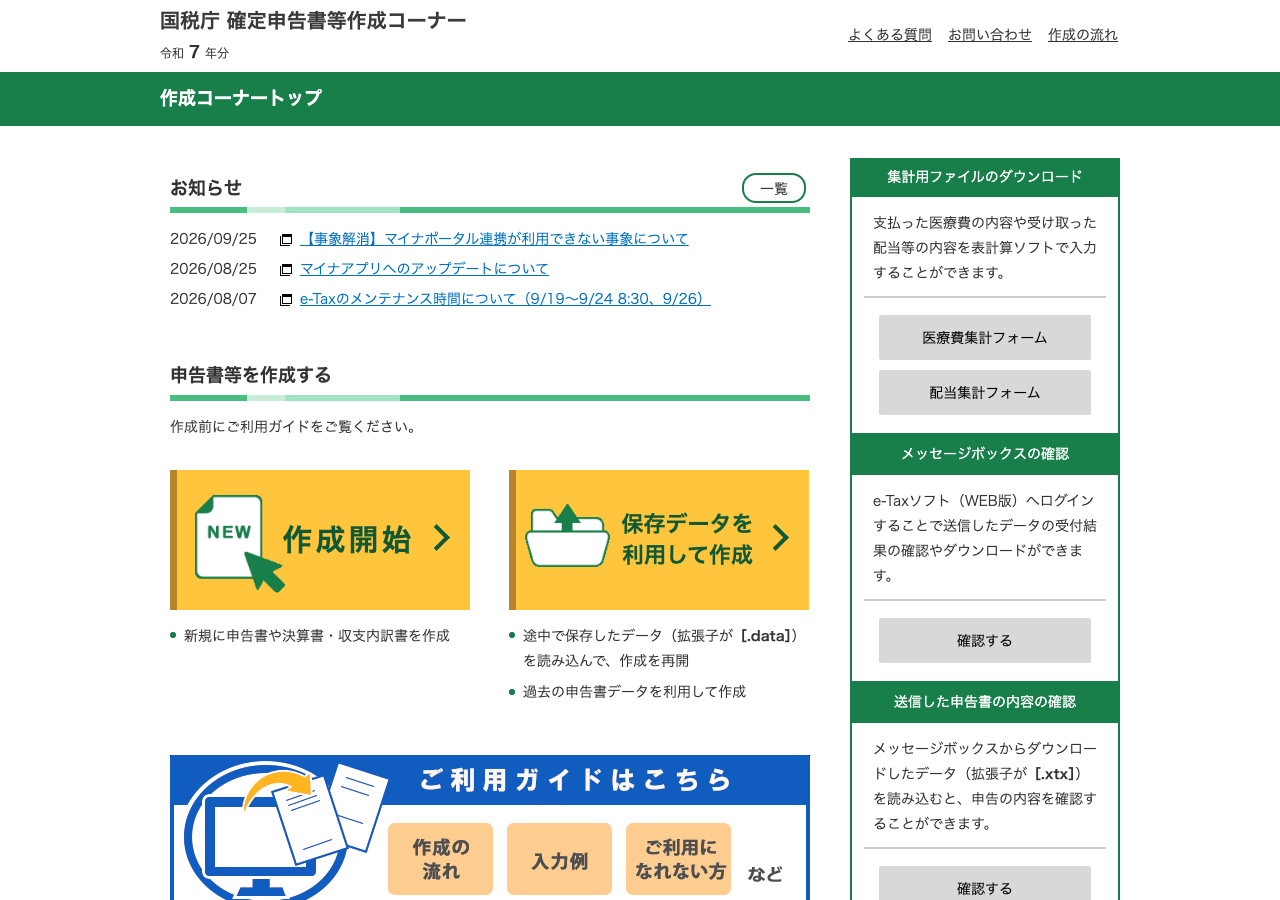Click the chevron arrow on 作成開始 banner

click(441, 538)
